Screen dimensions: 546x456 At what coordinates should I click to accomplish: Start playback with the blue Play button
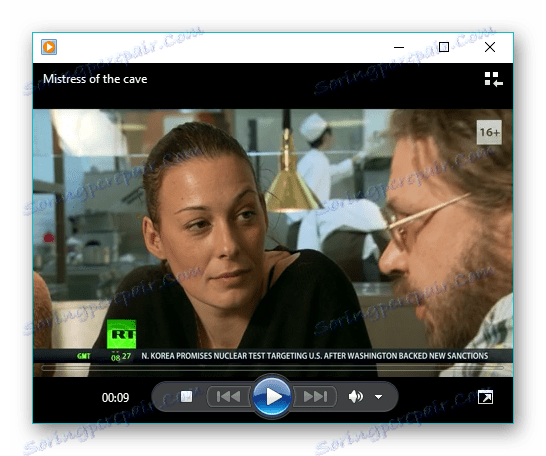tap(272, 396)
